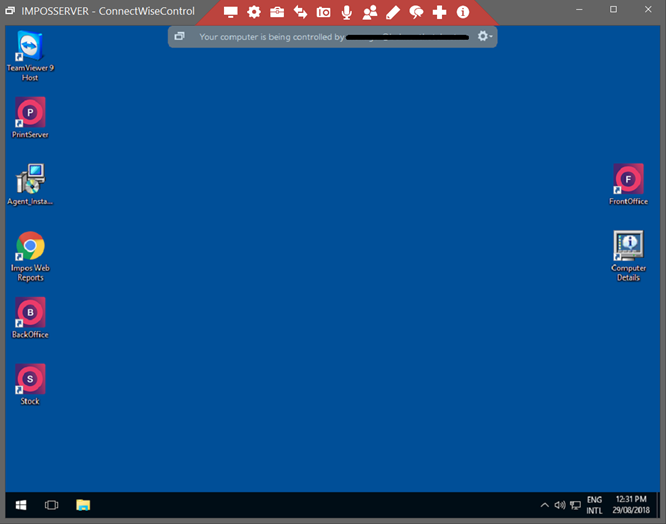Screen dimensions: 666x524
Task: Click the network tray icon
Action: coord(576,505)
